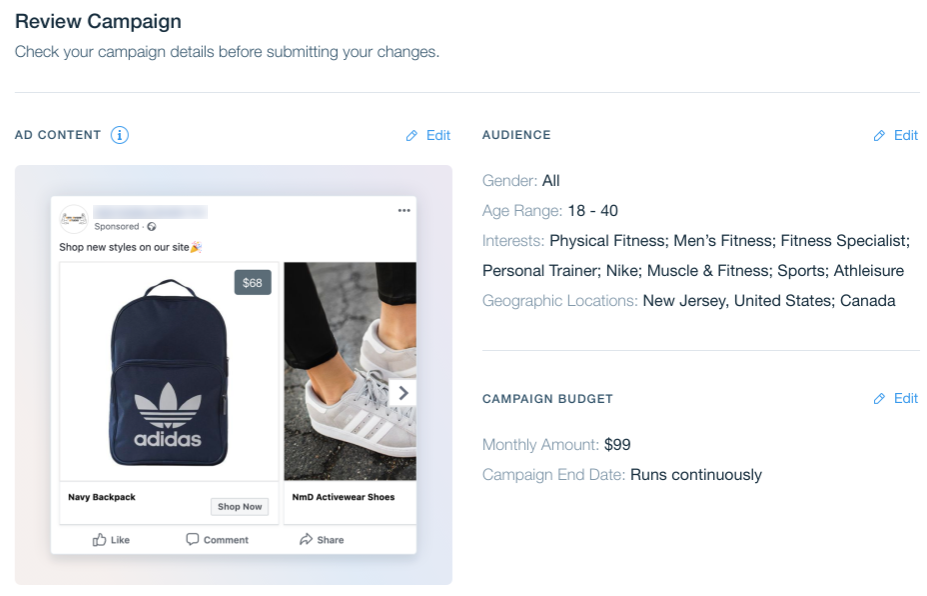
Task: Edit the Campaign Budget
Action: tap(906, 398)
